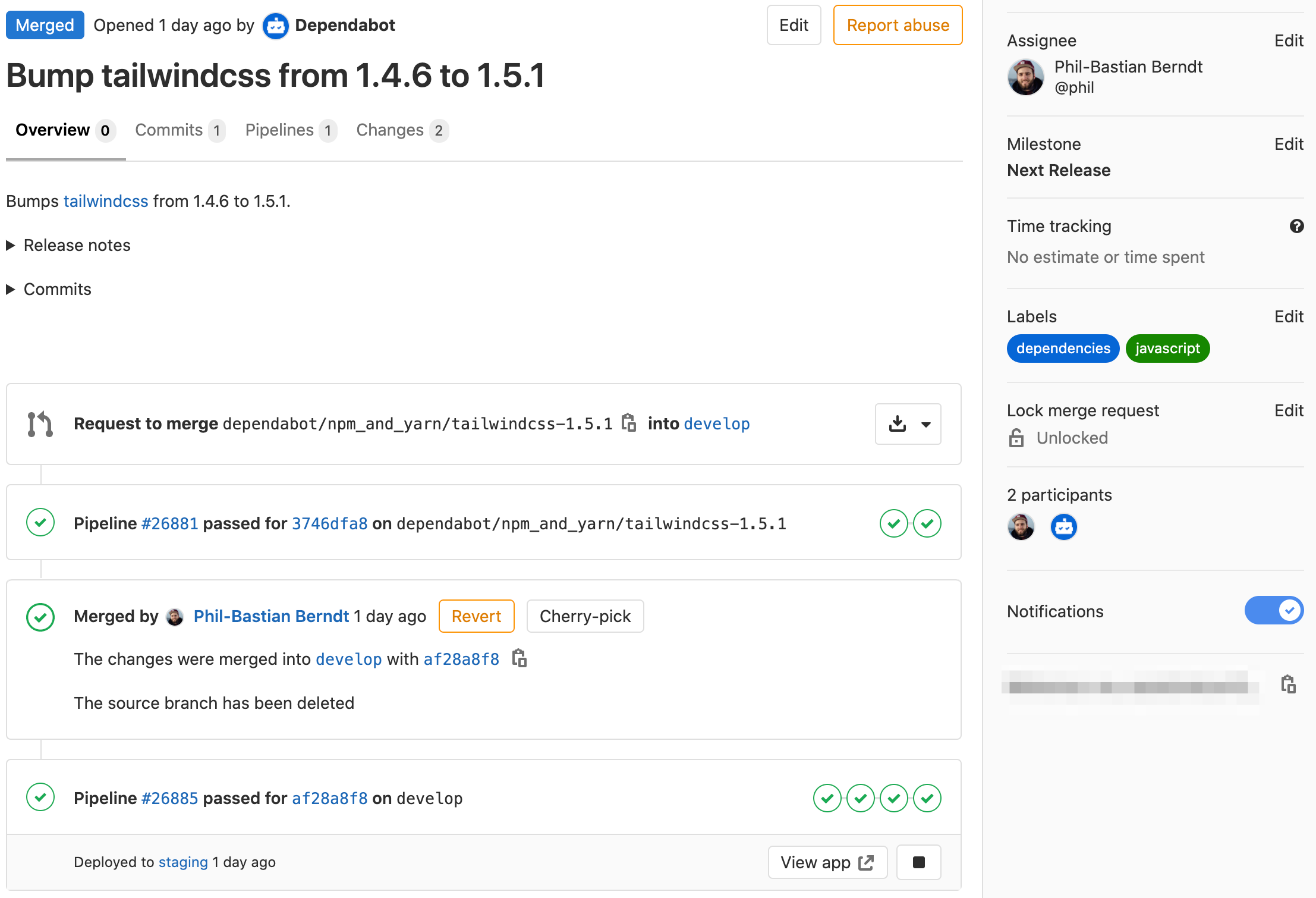Copy merge commit SHA af28a8f8 icon
This screenshot has height=898, width=1316.
520,658
